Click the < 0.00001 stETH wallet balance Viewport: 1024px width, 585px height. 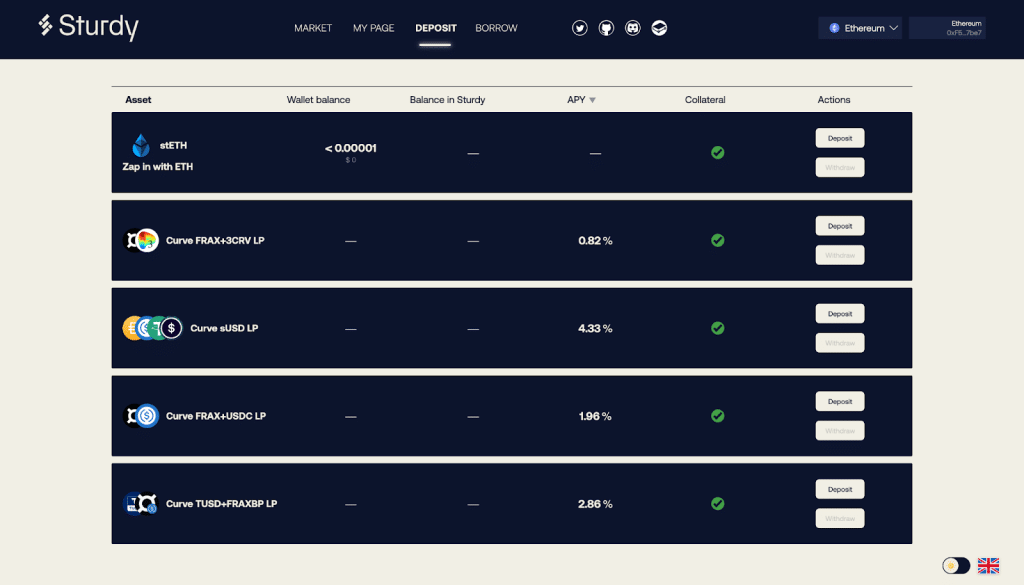point(351,148)
